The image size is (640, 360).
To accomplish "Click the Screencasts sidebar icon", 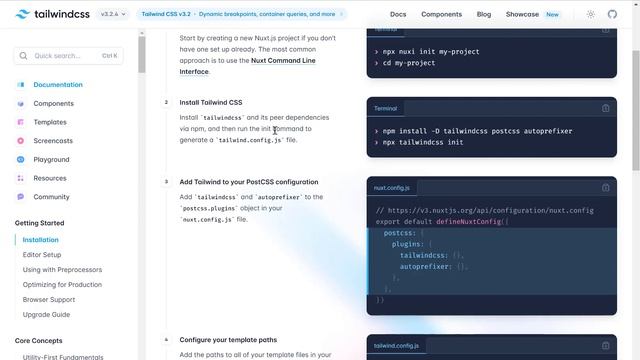I will [20, 141].
